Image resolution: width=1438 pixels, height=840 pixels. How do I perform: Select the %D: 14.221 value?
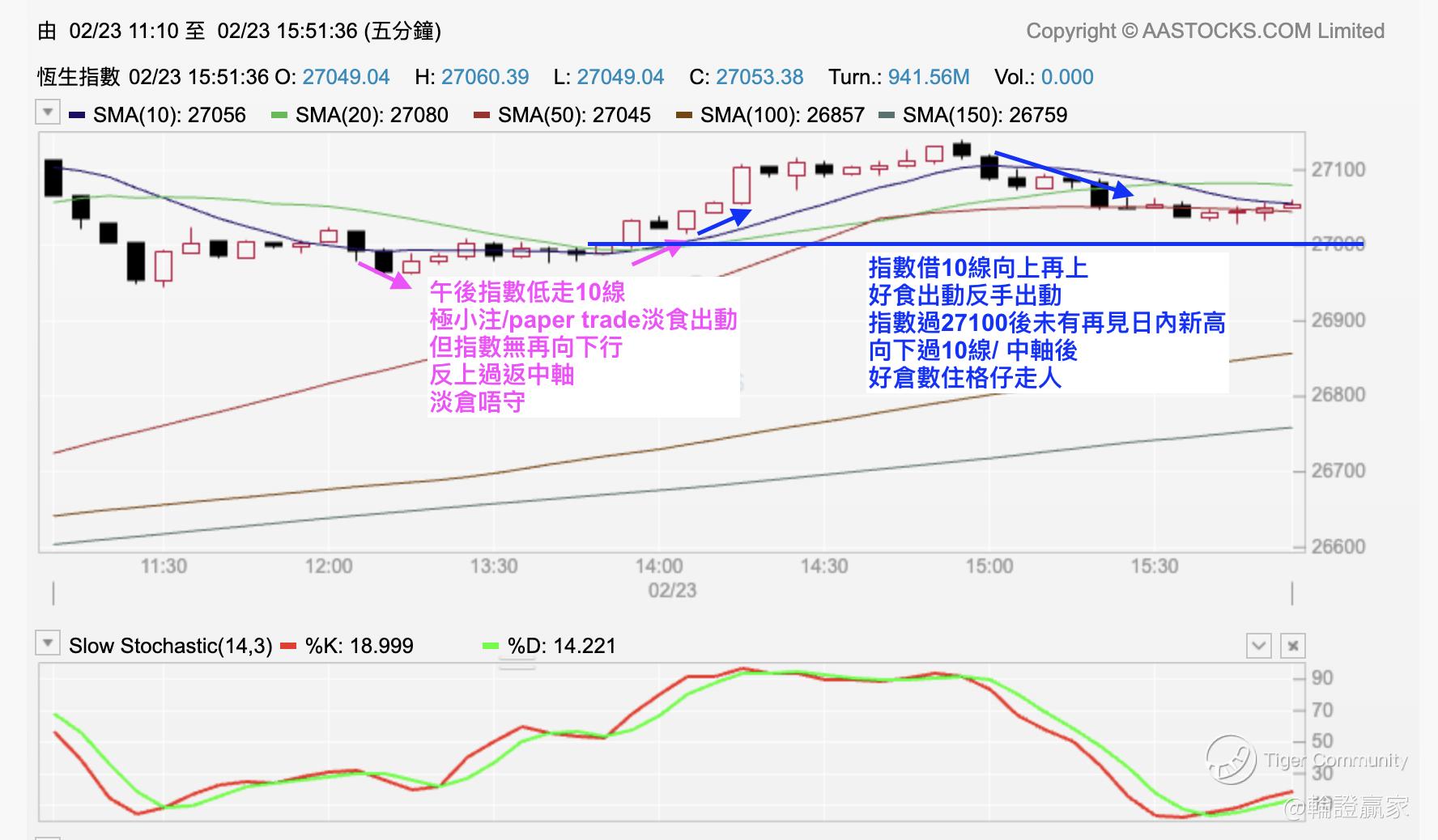(x=561, y=646)
